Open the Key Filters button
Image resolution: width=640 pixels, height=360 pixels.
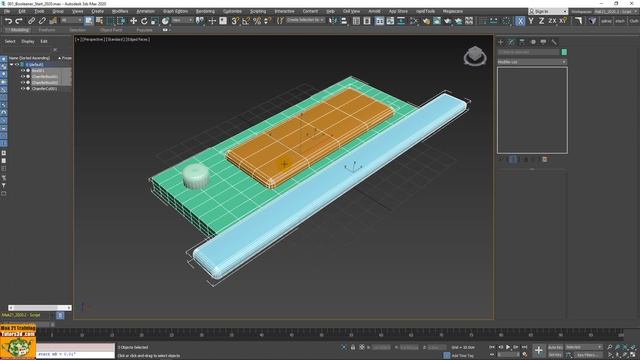coord(588,355)
